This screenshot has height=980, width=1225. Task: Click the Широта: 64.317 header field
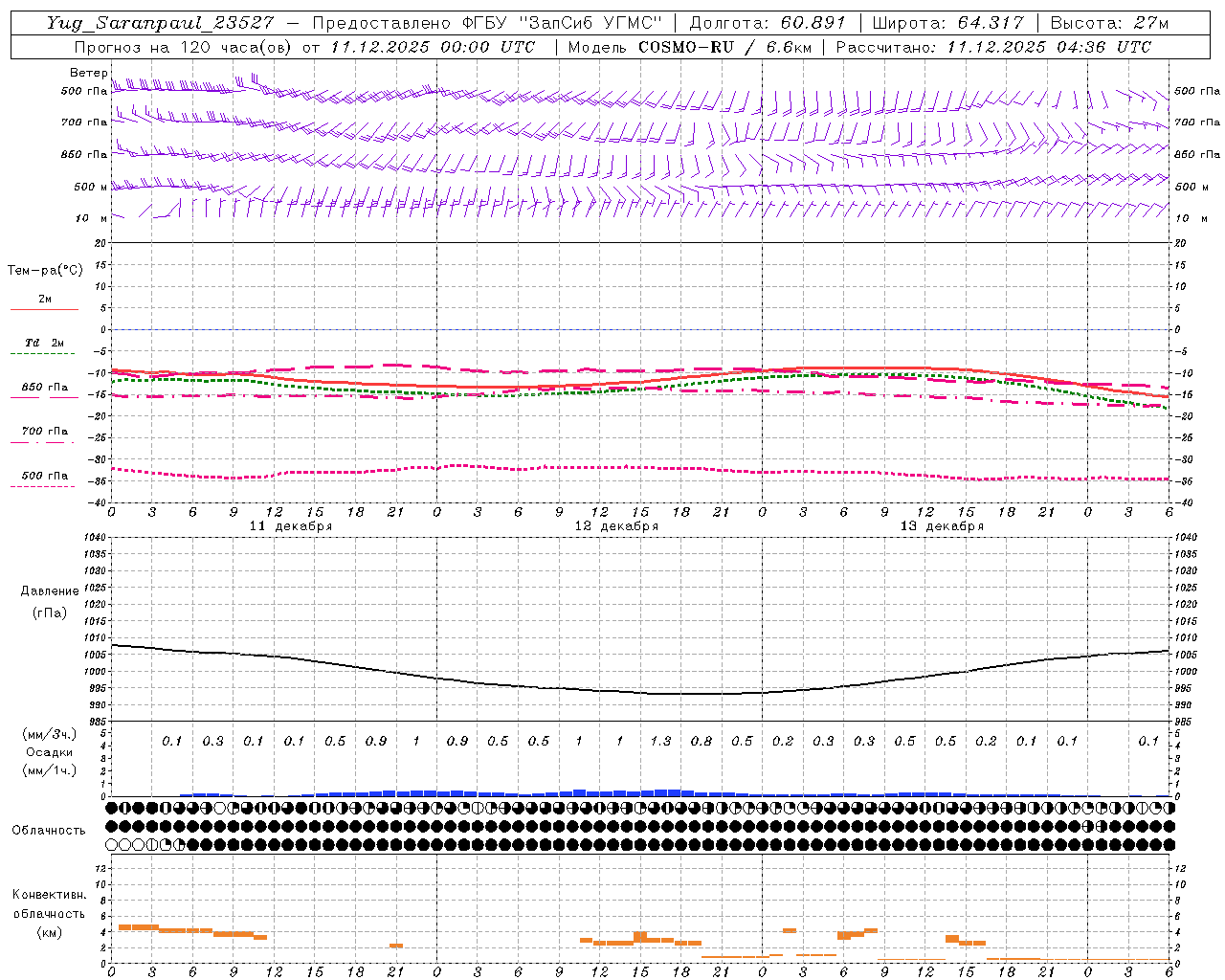pos(947,23)
